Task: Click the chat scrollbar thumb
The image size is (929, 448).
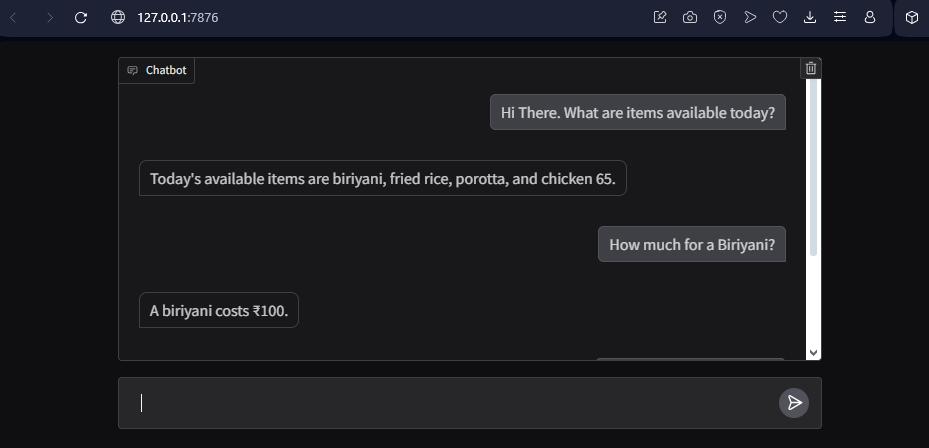Action: pos(813,167)
